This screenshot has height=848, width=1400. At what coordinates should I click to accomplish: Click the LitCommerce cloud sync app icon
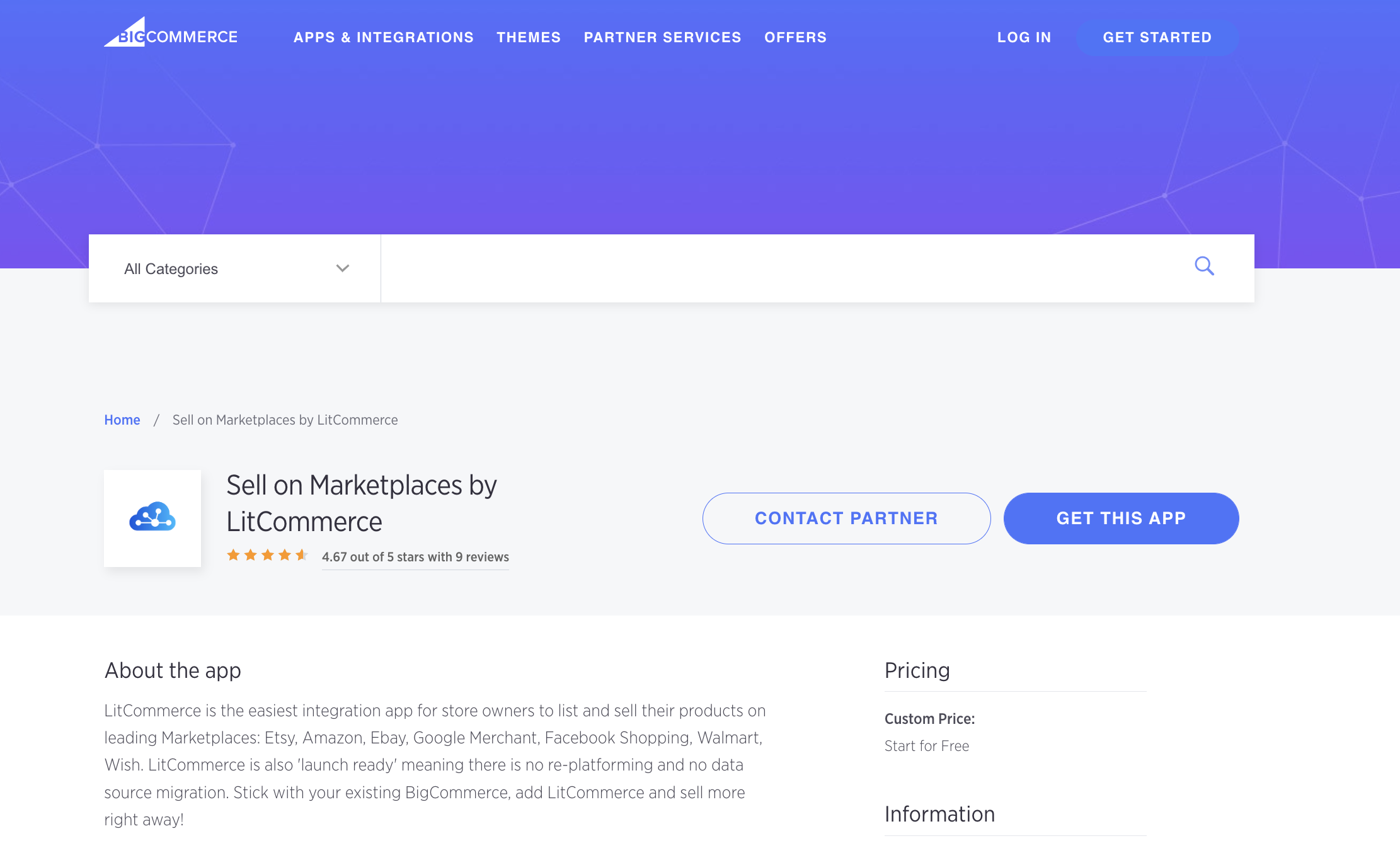point(153,518)
